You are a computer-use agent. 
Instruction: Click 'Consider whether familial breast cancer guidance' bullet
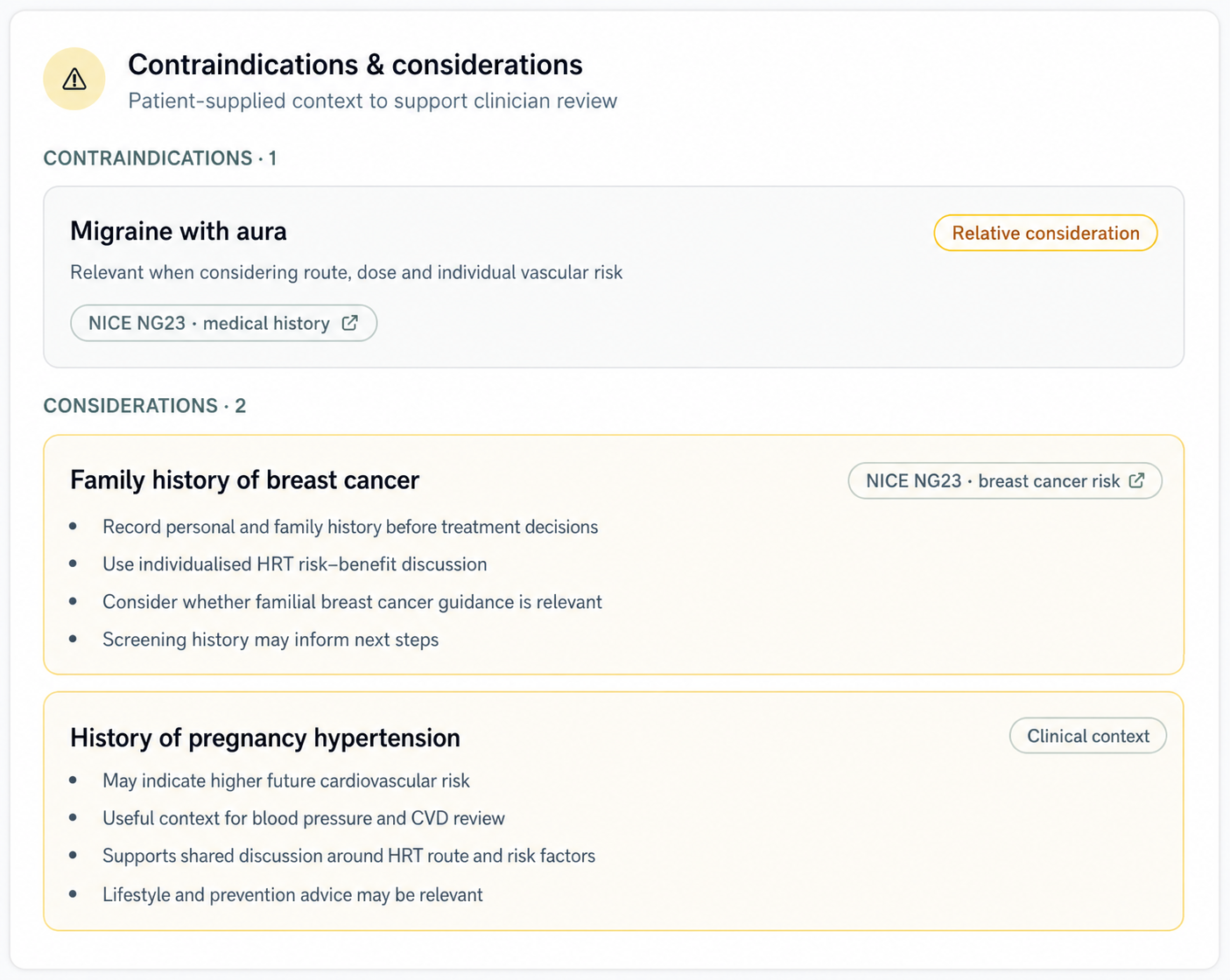352,602
